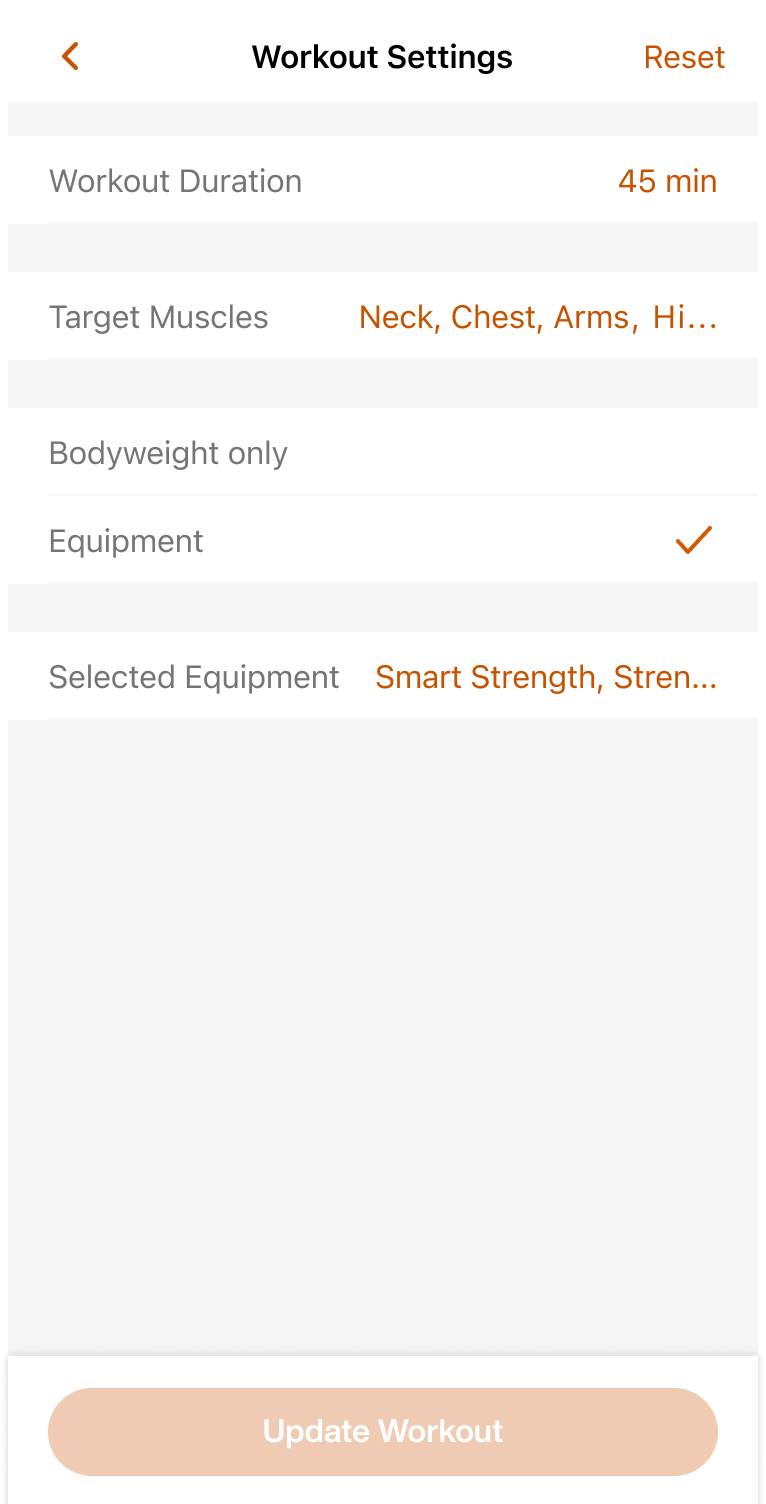Tap the truncated Neck, Chest, Arms list
The image size is (766, 1504).
click(538, 317)
